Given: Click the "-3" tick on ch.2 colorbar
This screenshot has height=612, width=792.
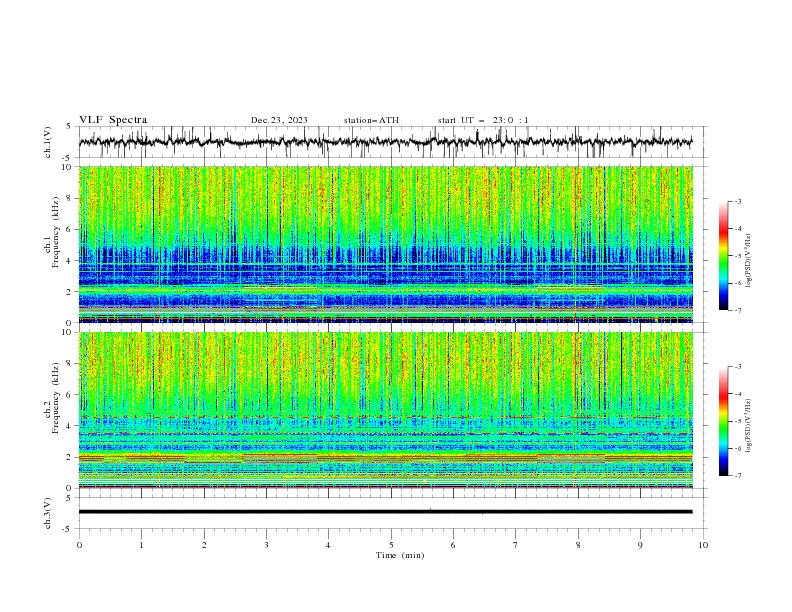Looking at the screenshot, I should click(737, 367).
